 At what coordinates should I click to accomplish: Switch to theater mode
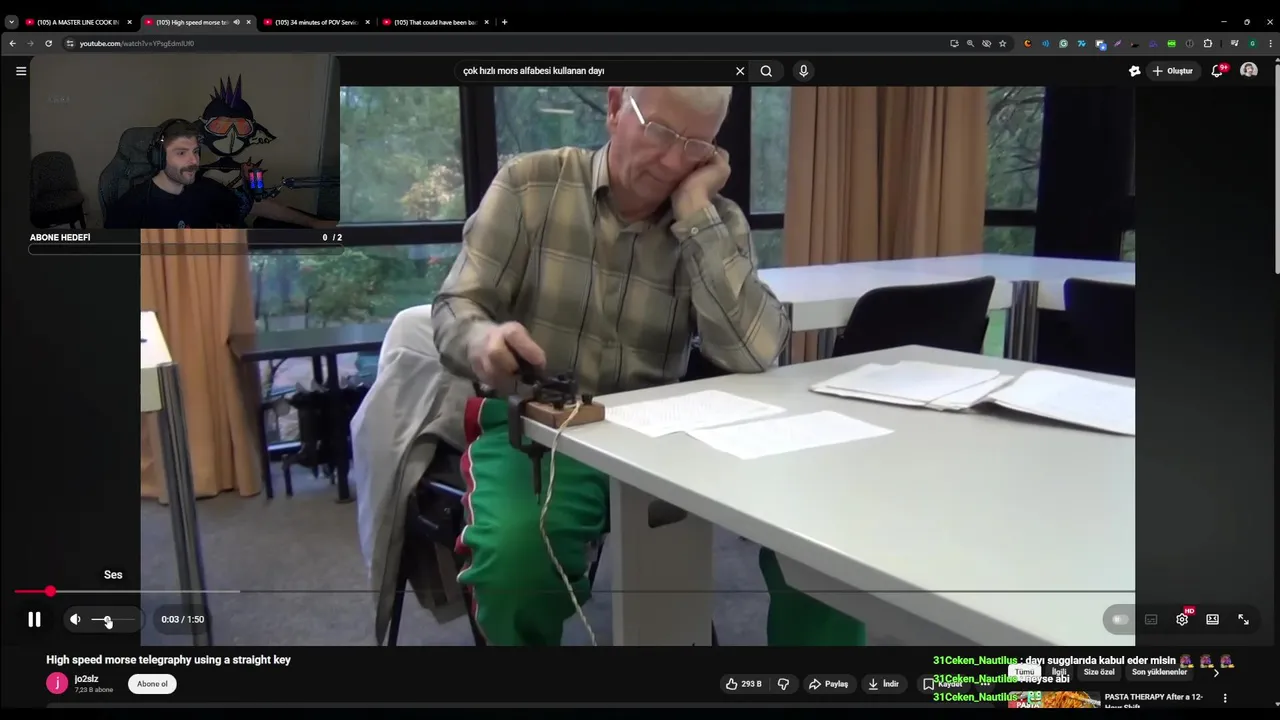pyautogui.click(x=1212, y=619)
